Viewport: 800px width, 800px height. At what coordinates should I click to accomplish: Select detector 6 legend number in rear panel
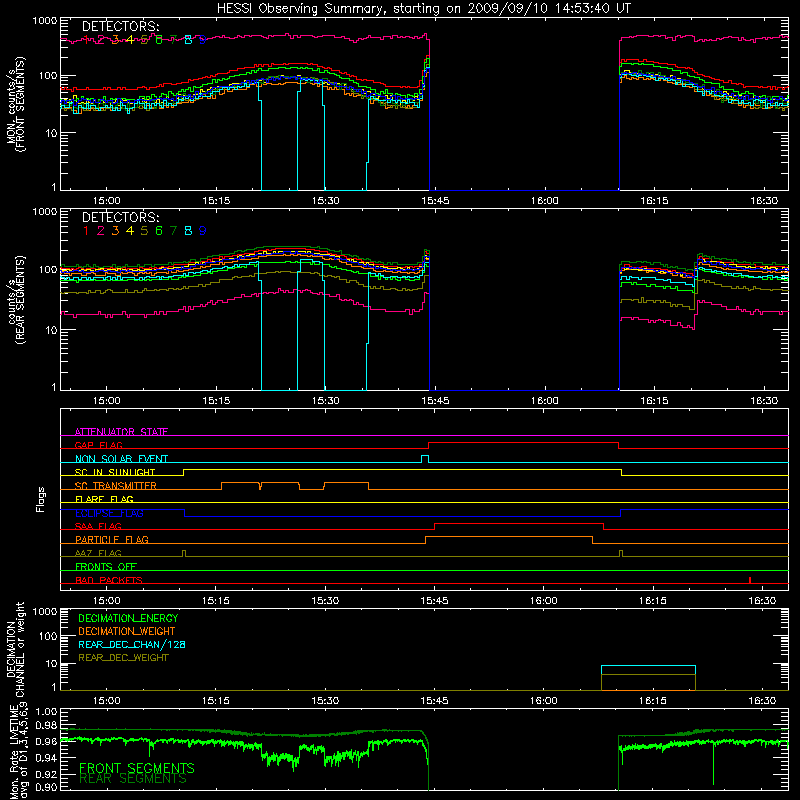click(x=159, y=231)
